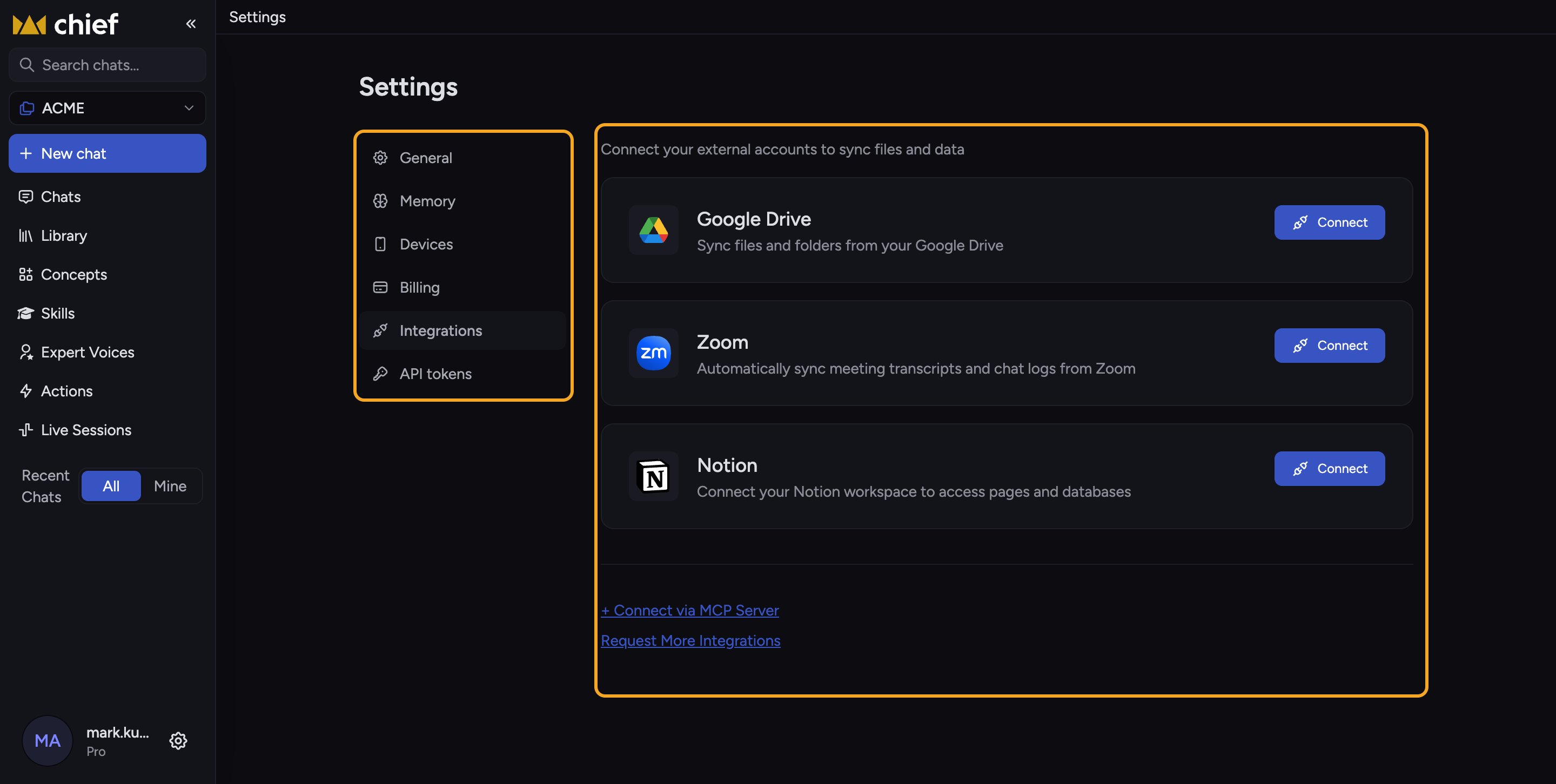This screenshot has width=1556, height=784.
Task: Click the ACME workspace folder icon
Action: 26,108
